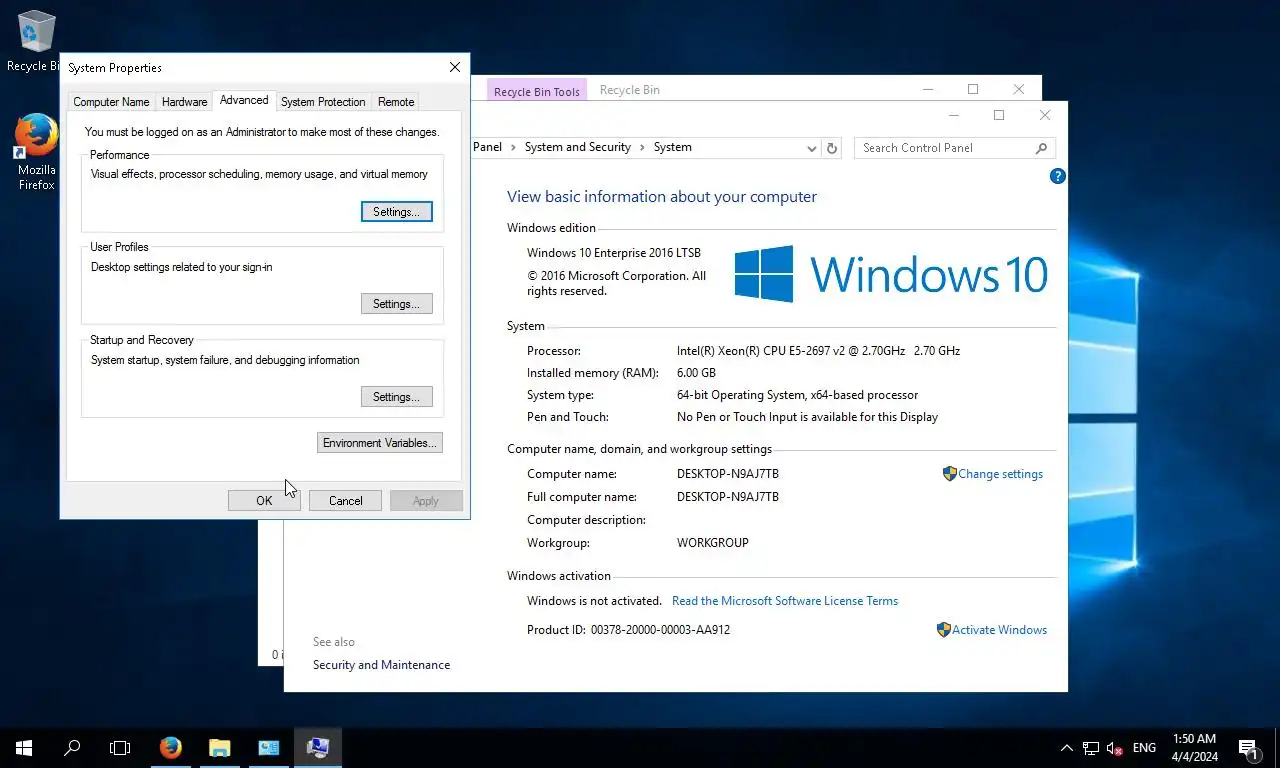Click the Activate Windows link
This screenshot has height=768, width=1280.
(999, 630)
